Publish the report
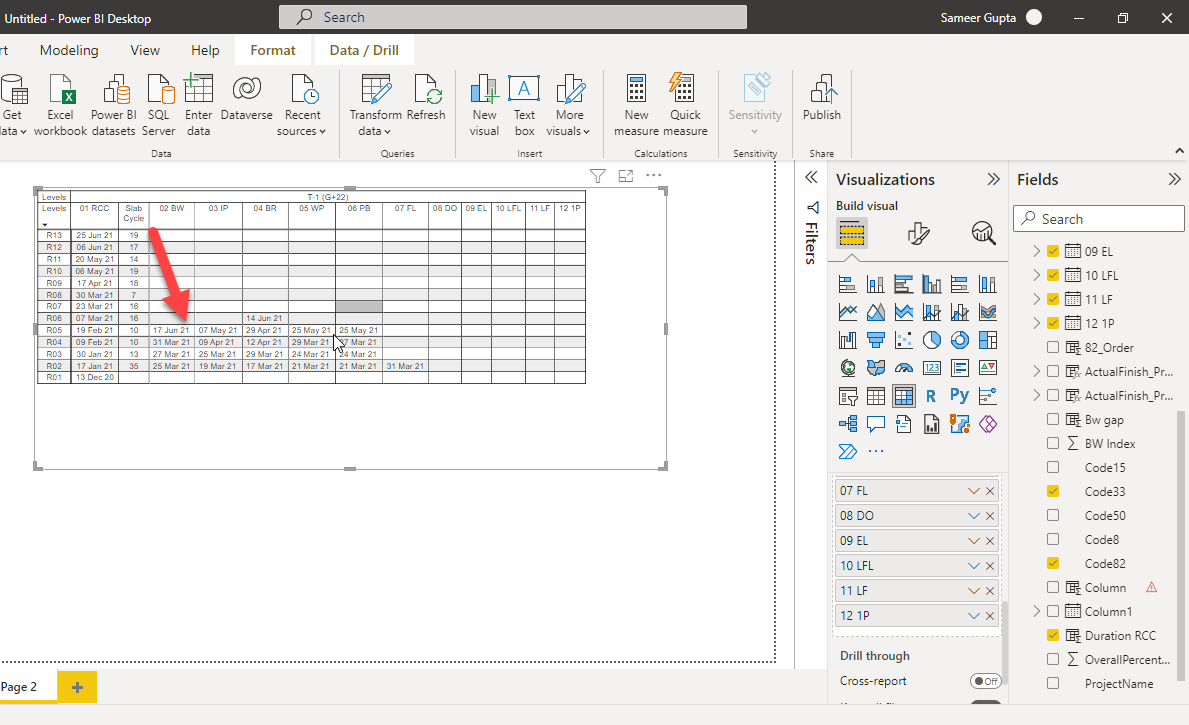 point(822,99)
